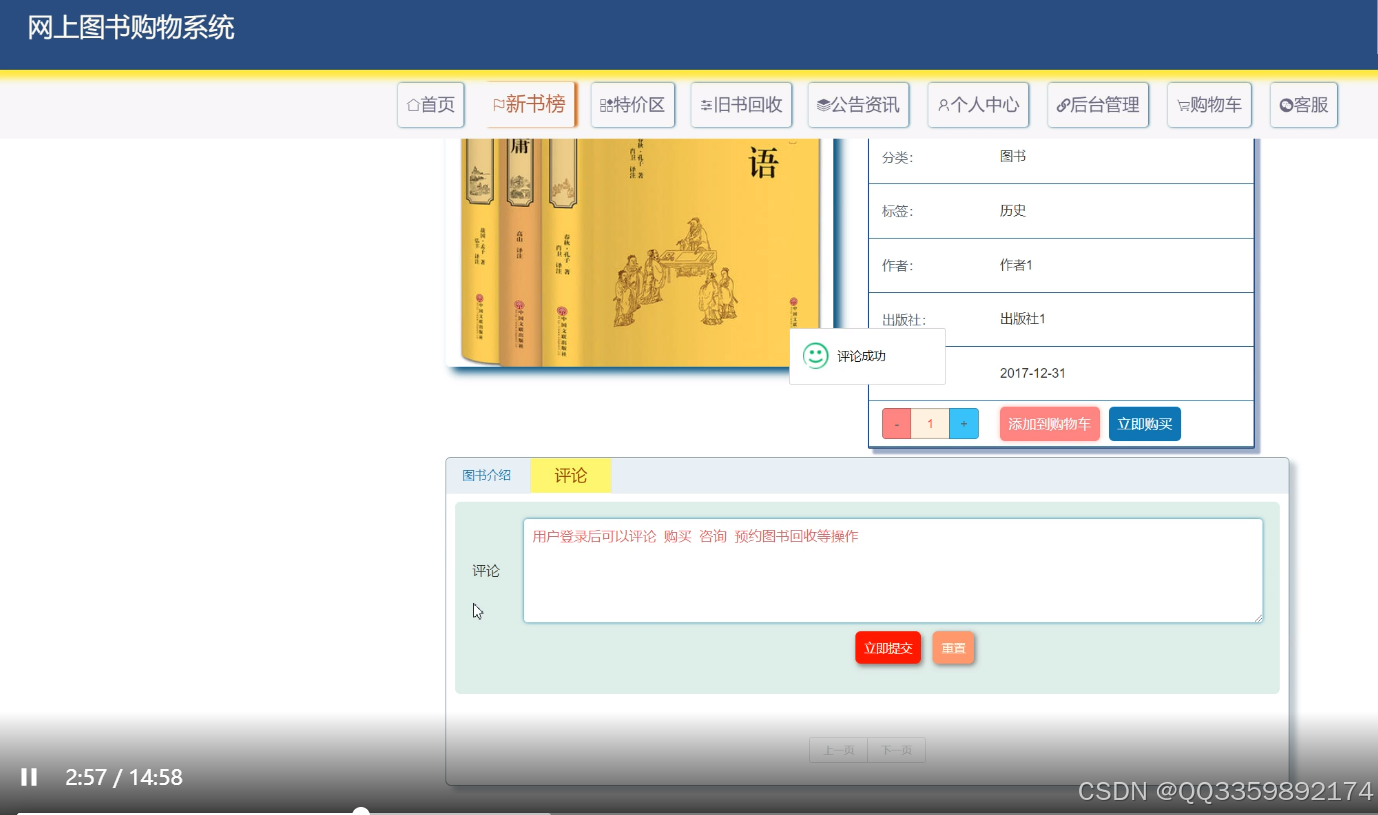Click the 网上图书购物系统 site title
Viewport: 1378px width, 815px height.
pyautogui.click(x=131, y=27)
